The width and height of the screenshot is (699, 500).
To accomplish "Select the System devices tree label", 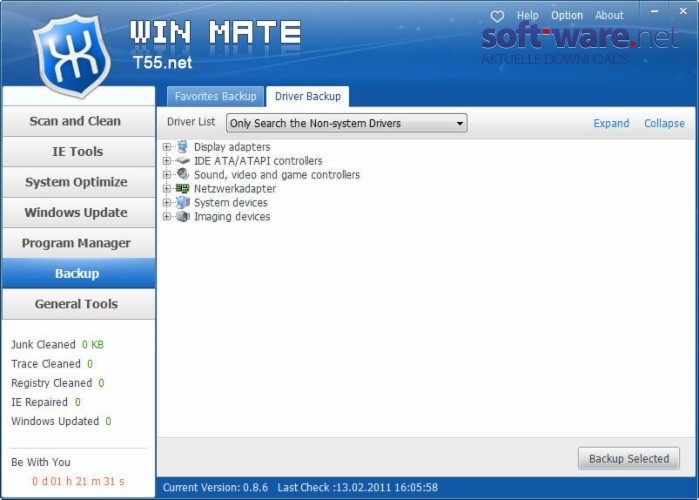I will (x=230, y=203).
